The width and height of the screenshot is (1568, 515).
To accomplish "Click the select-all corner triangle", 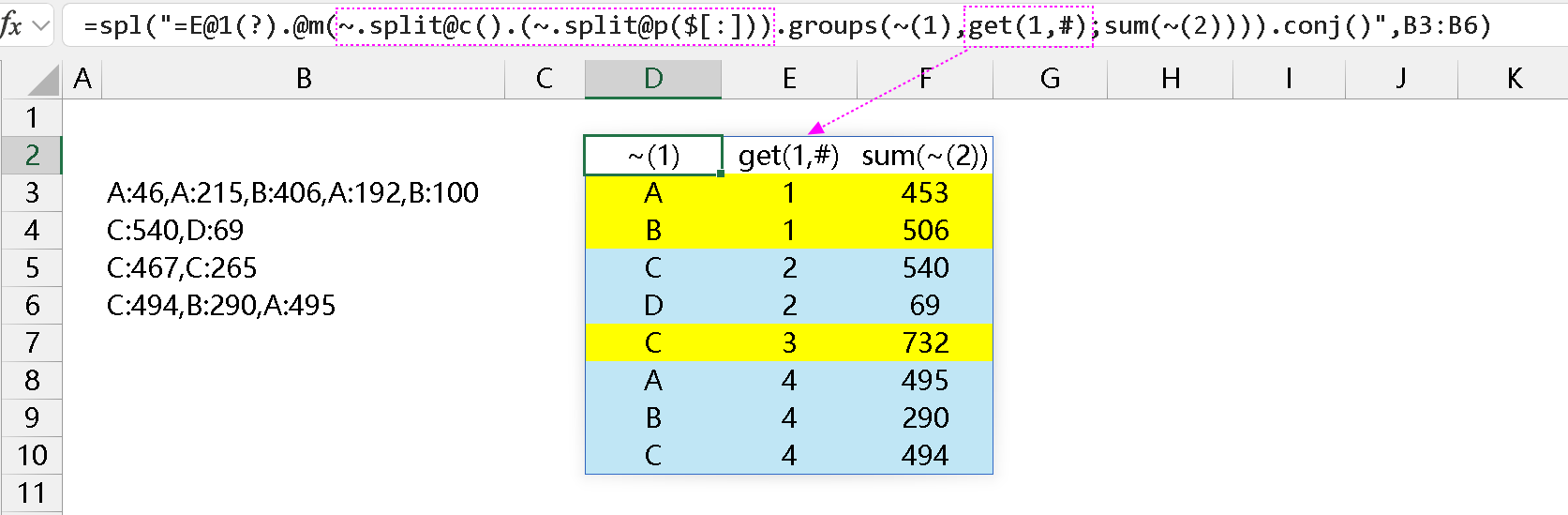I will point(43,81).
